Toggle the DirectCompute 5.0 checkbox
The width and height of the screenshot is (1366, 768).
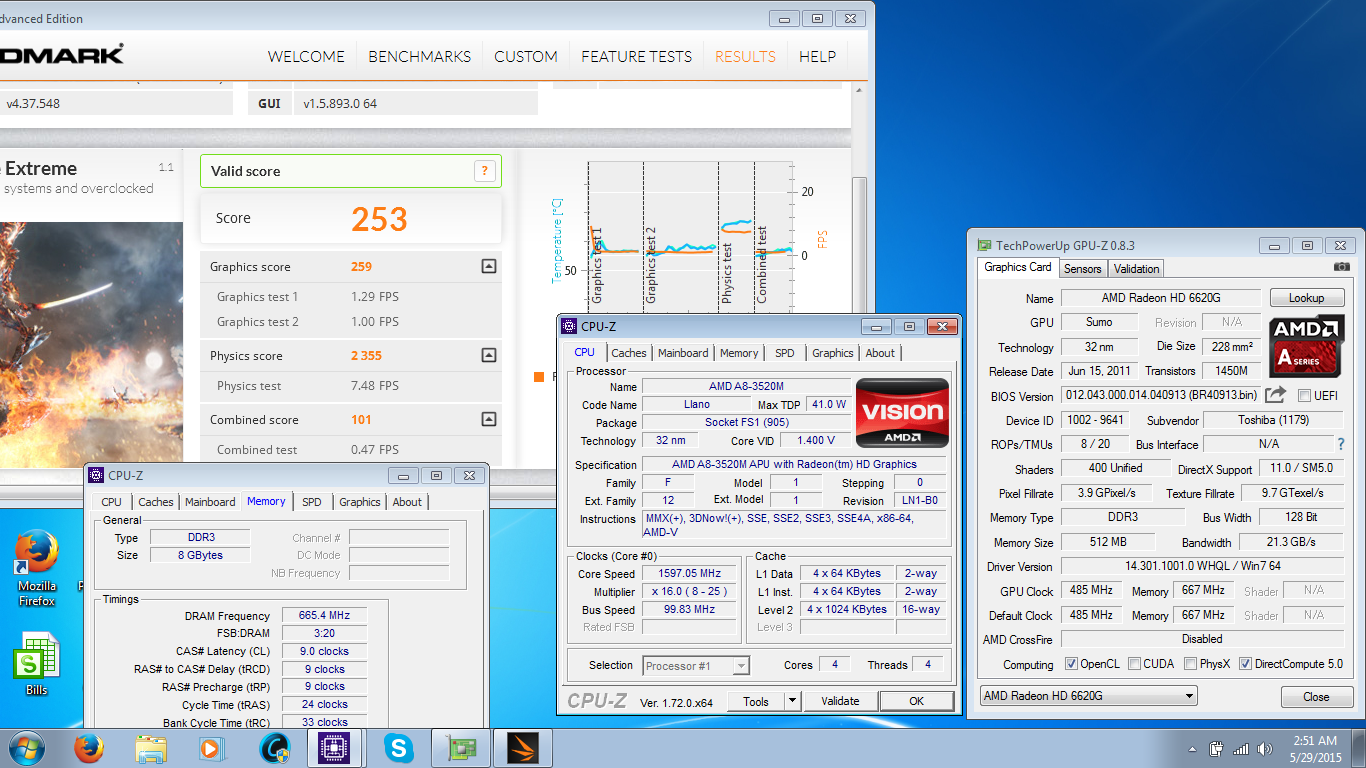click(x=1245, y=664)
